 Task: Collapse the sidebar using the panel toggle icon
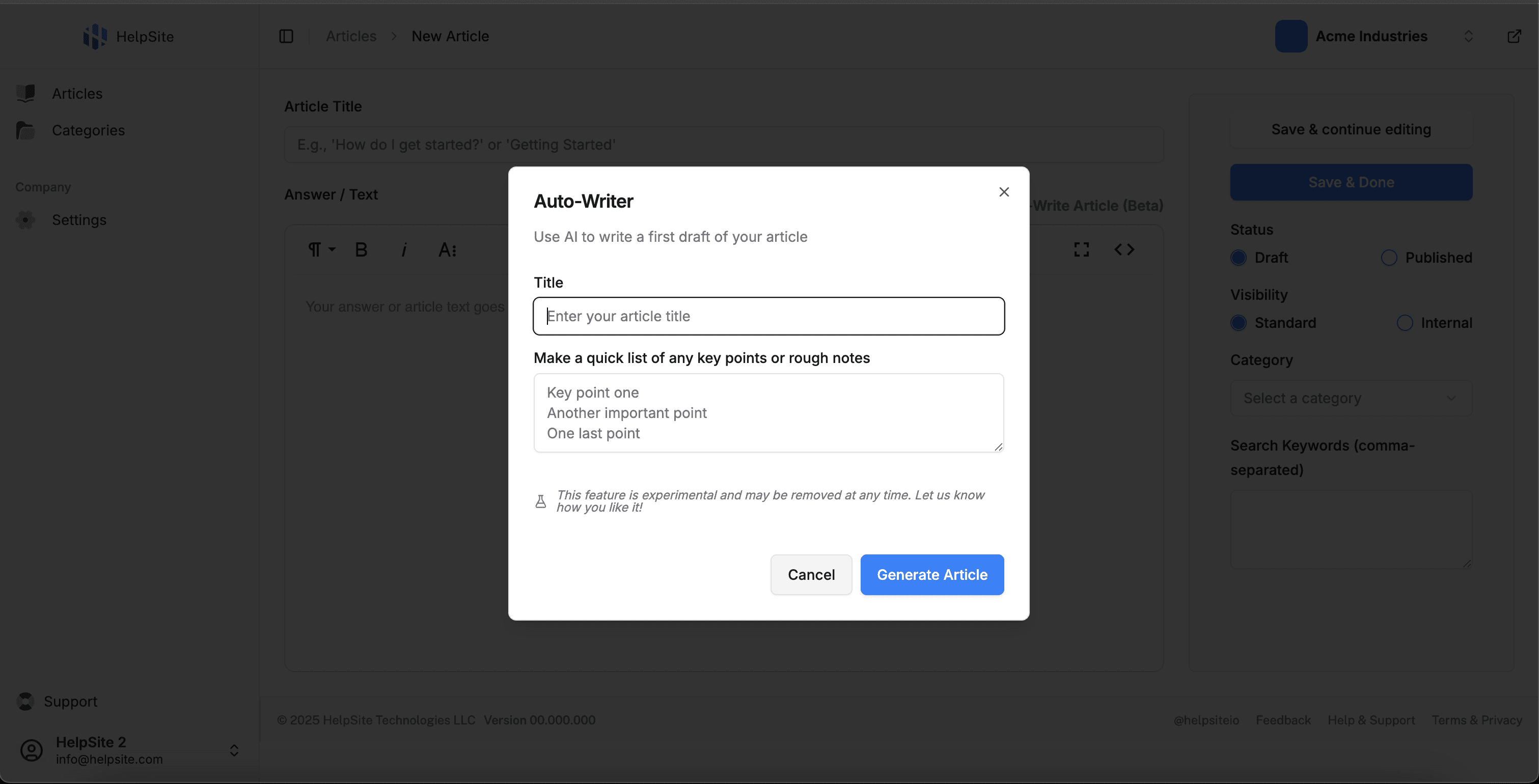tap(286, 36)
